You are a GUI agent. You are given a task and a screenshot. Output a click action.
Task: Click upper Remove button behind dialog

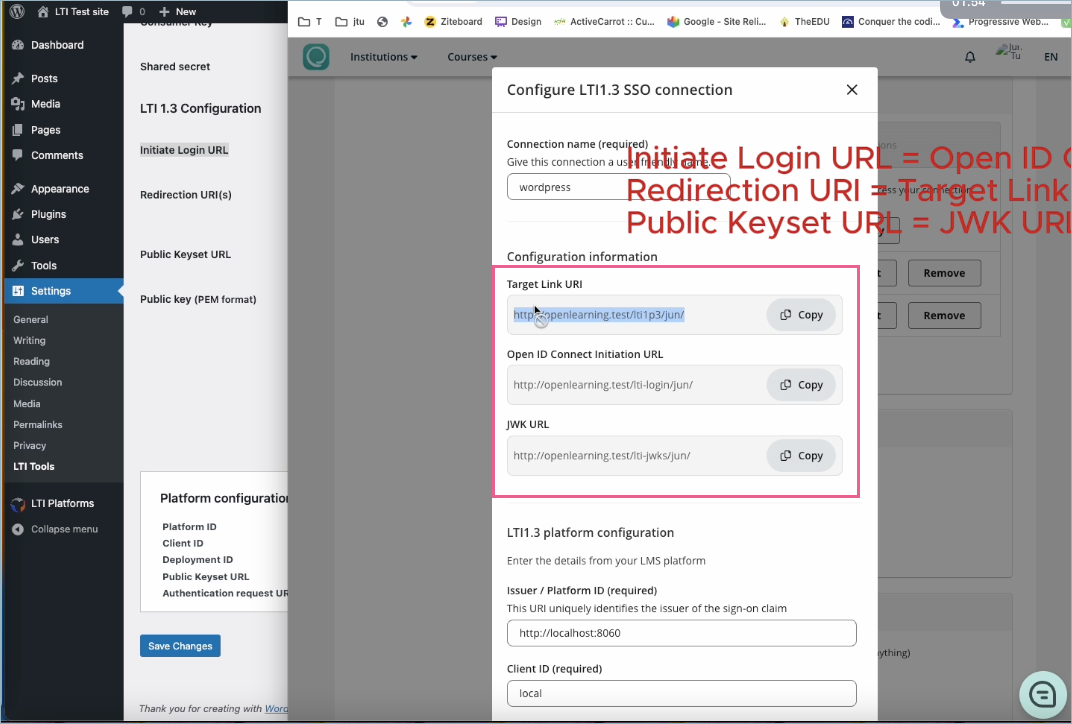click(x=944, y=273)
